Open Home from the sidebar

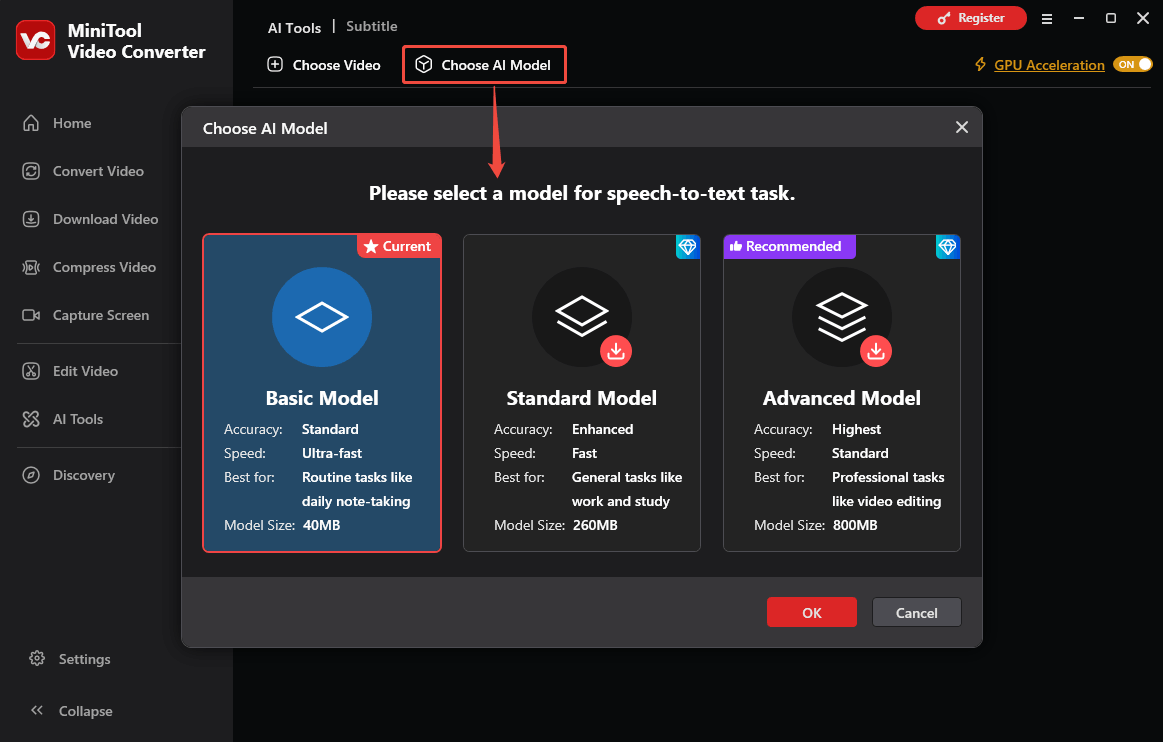(57, 123)
